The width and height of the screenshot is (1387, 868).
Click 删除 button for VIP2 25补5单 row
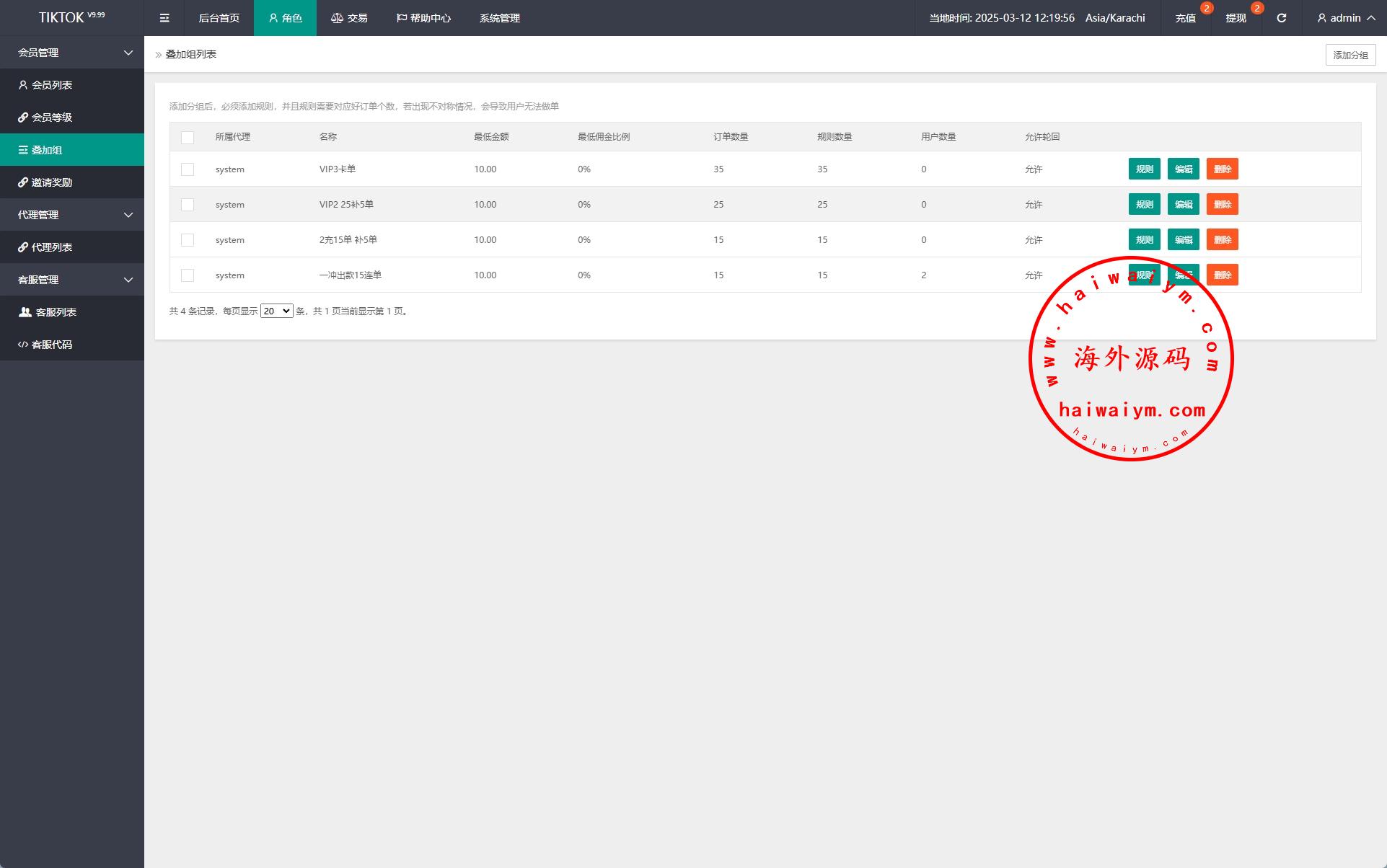click(1222, 205)
